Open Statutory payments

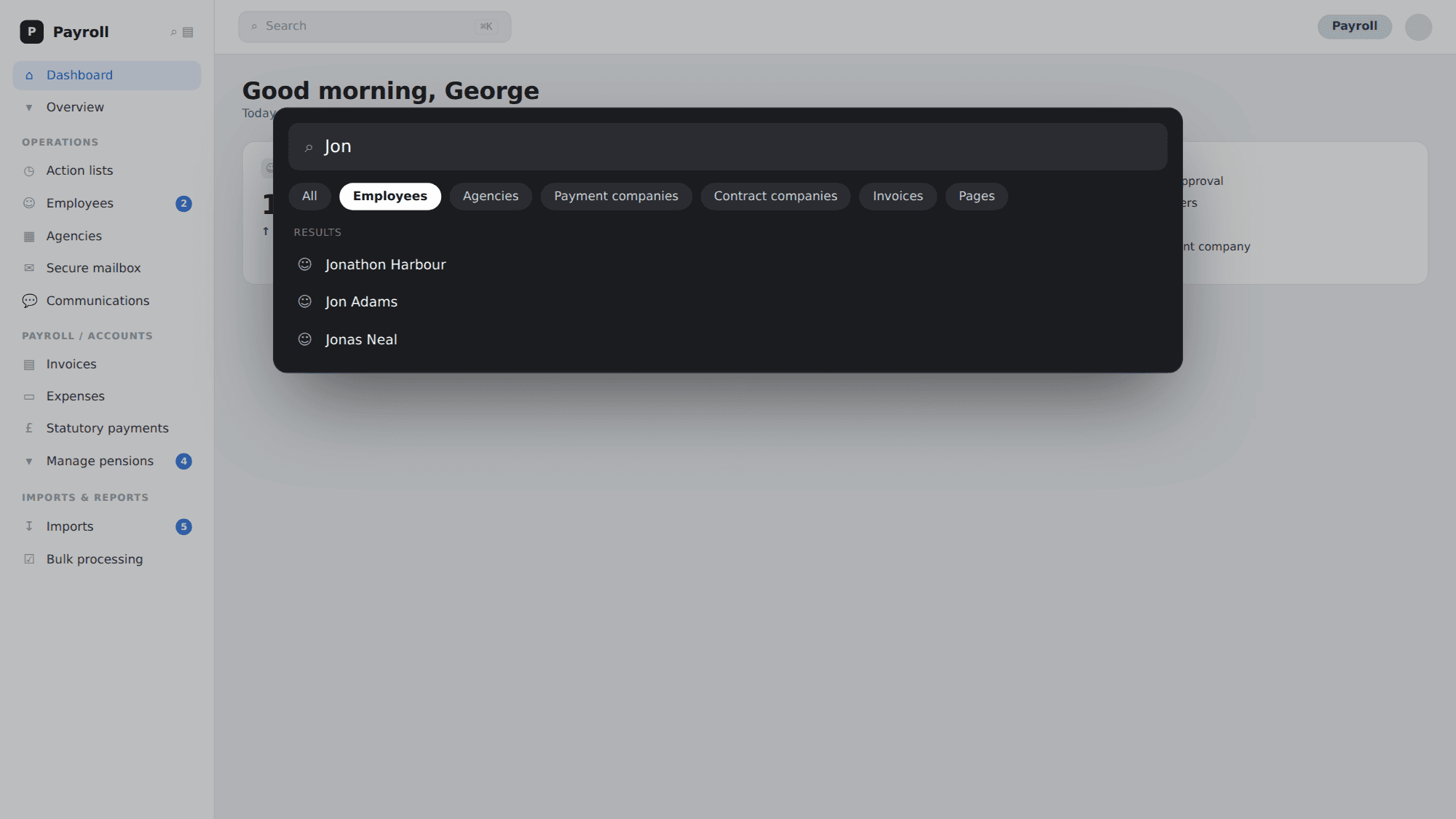[x=107, y=428]
